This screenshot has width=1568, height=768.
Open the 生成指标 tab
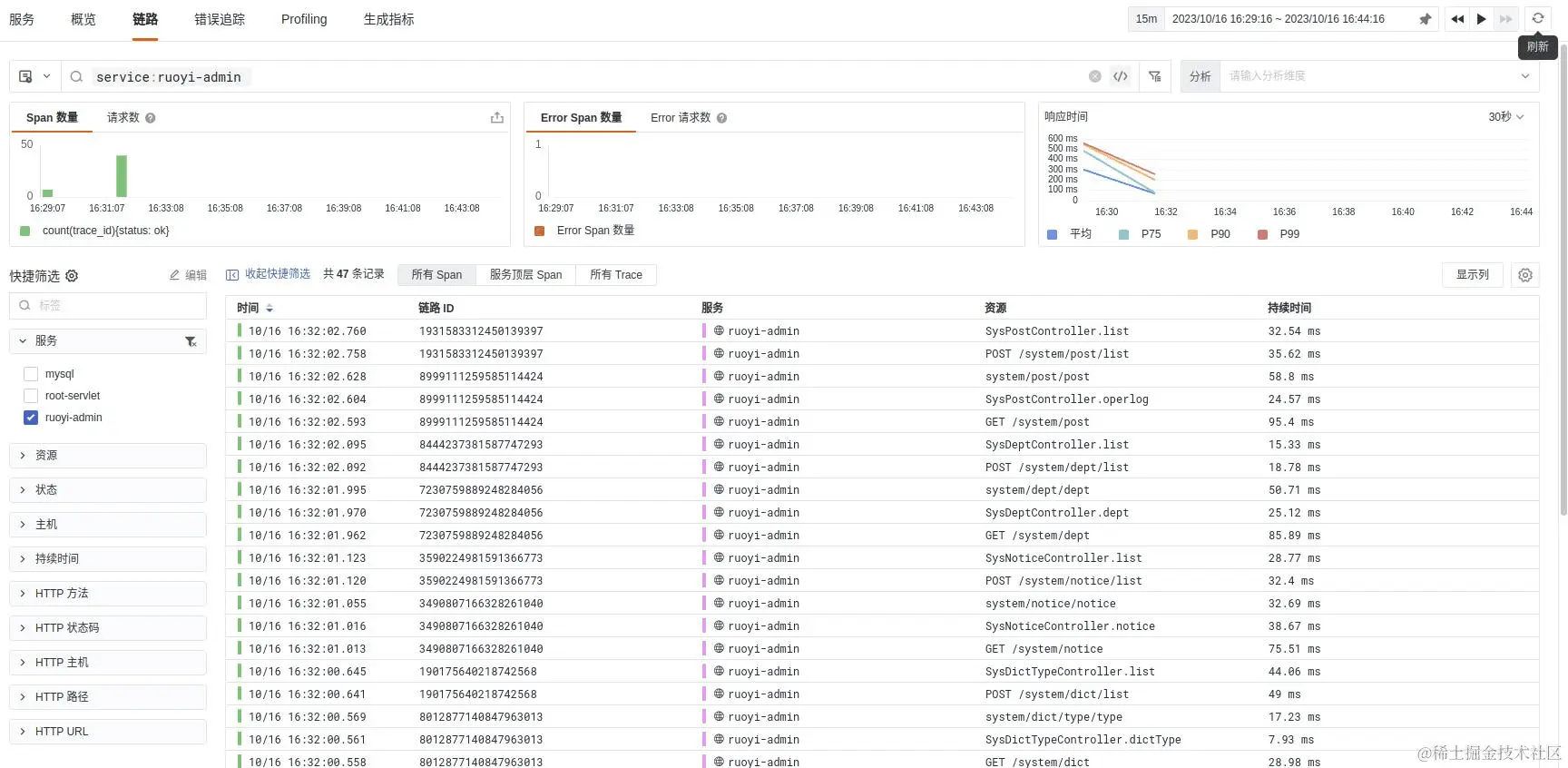[x=388, y=19]
